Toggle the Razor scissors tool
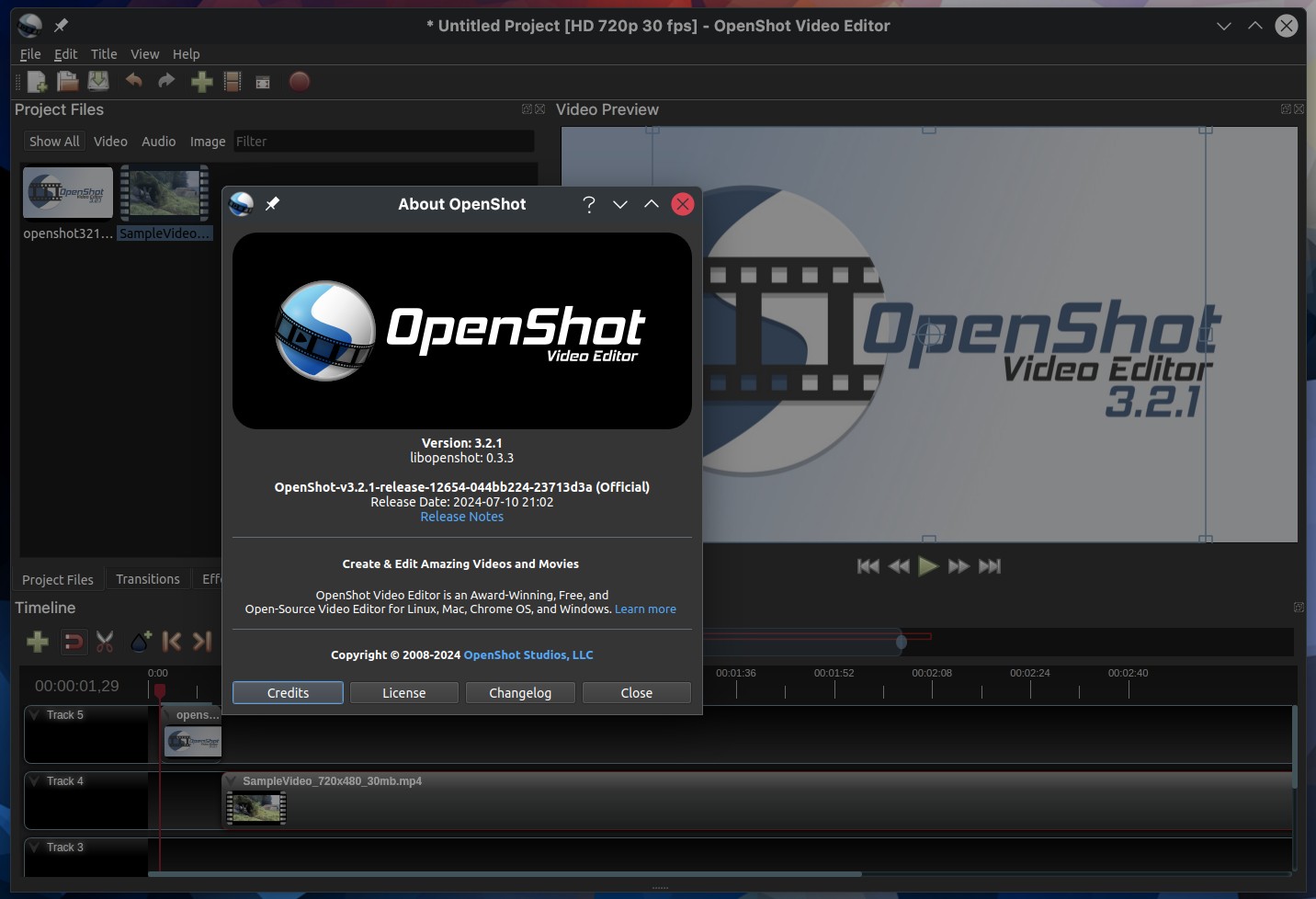Viewport: 1316px width, 899px height. point(105,642)
